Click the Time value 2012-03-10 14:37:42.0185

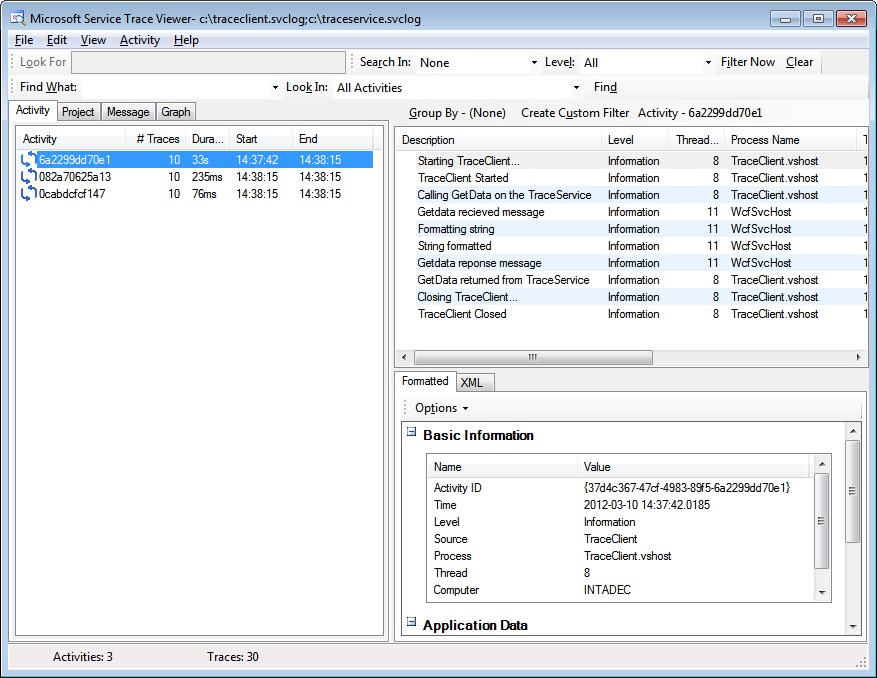[647, 505]
